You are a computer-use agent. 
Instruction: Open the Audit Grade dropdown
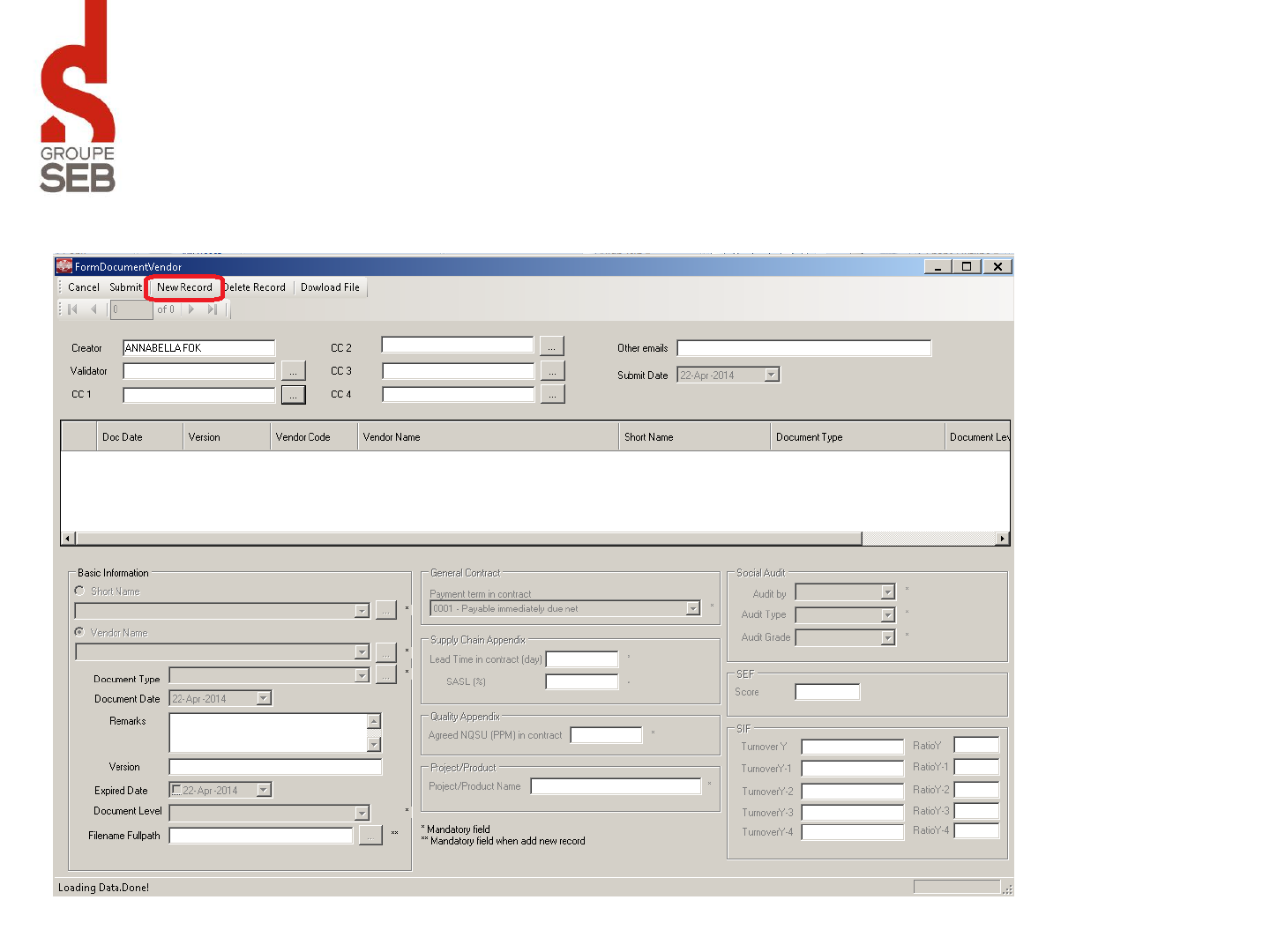click(x=888, y=637)
